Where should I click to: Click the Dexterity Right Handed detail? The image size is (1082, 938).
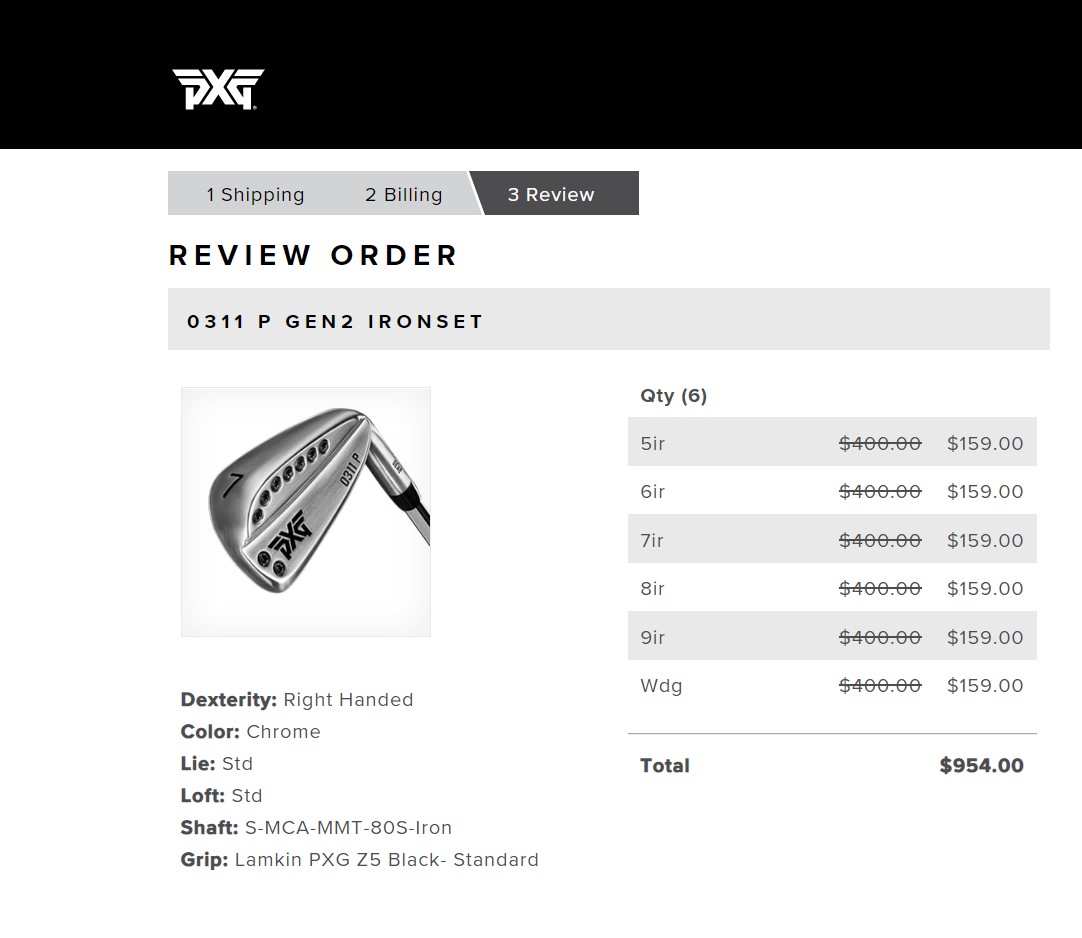coord(297,700)
